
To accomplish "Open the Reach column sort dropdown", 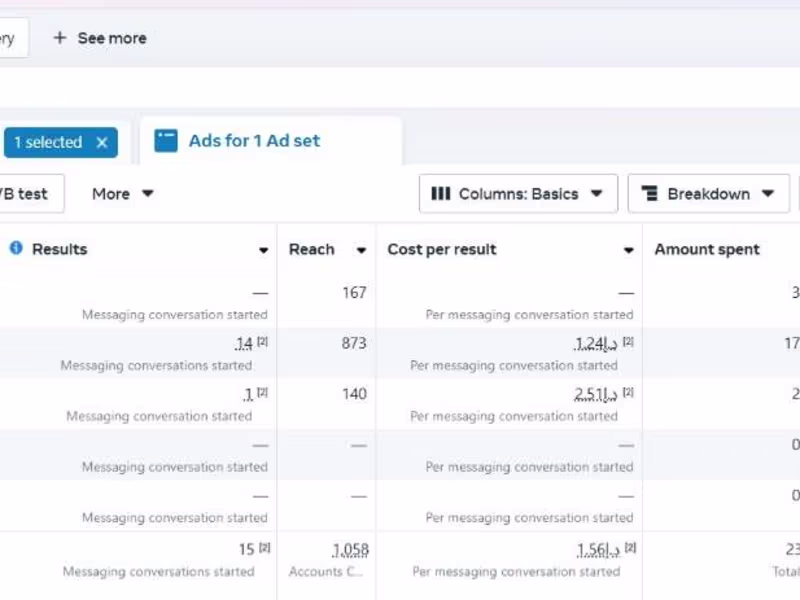I will [360, 250].
